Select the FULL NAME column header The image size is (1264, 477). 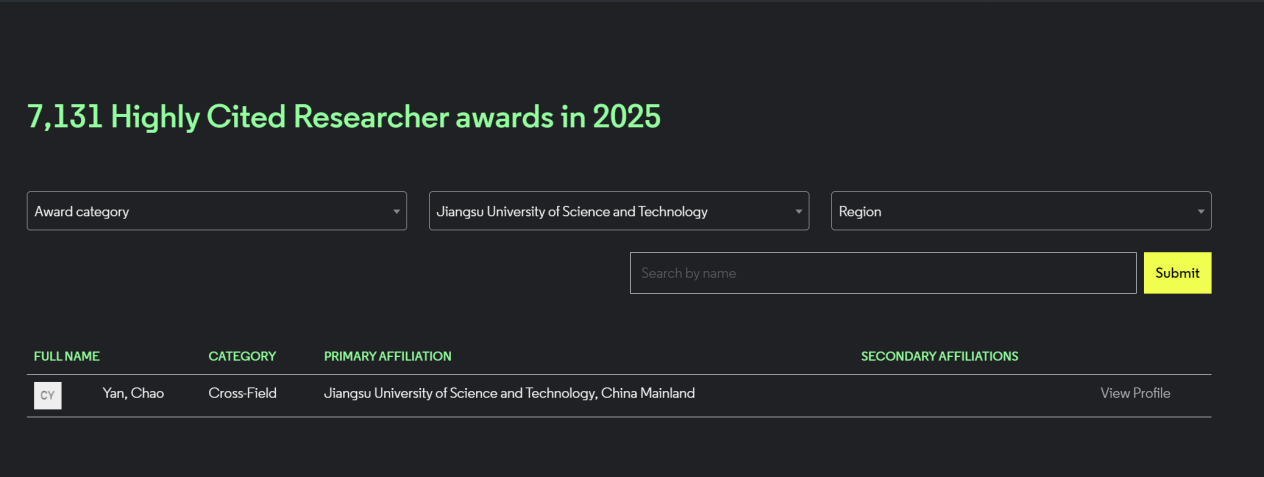[67, 356]
